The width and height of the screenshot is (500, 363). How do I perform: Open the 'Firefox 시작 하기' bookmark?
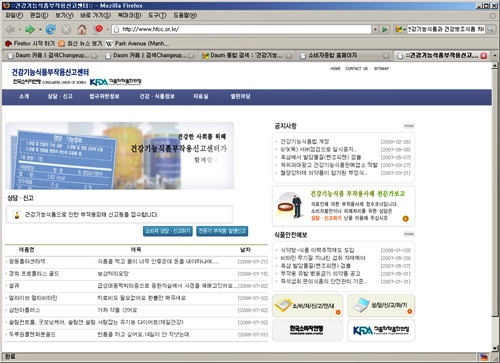tap(30, 43)
